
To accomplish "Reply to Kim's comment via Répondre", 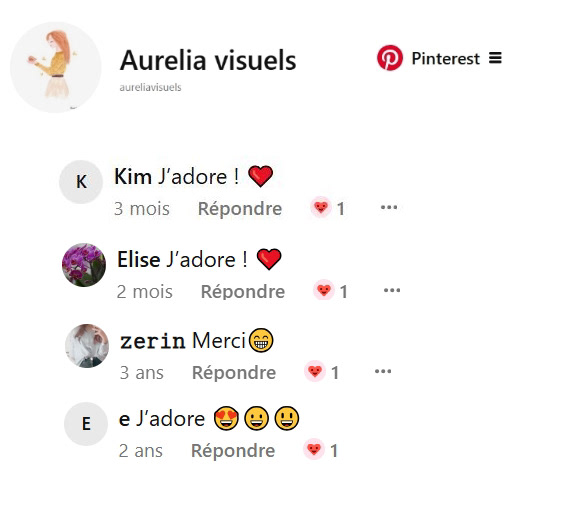I will click(240, 209).
